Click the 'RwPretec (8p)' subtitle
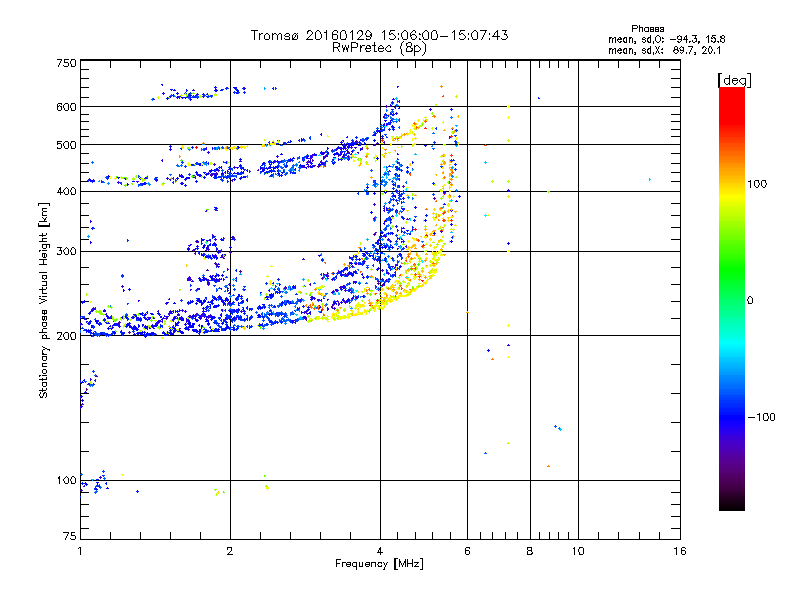This screenshot has width=800, height=600. (379, 48)
